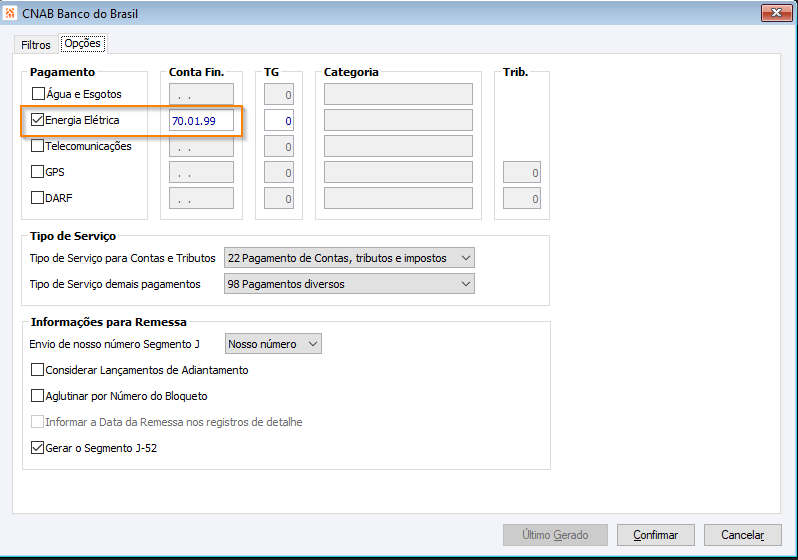Cancel the dialog with Cancelar
The width and height of the screenshot is (798, 560).
point(743,535)
